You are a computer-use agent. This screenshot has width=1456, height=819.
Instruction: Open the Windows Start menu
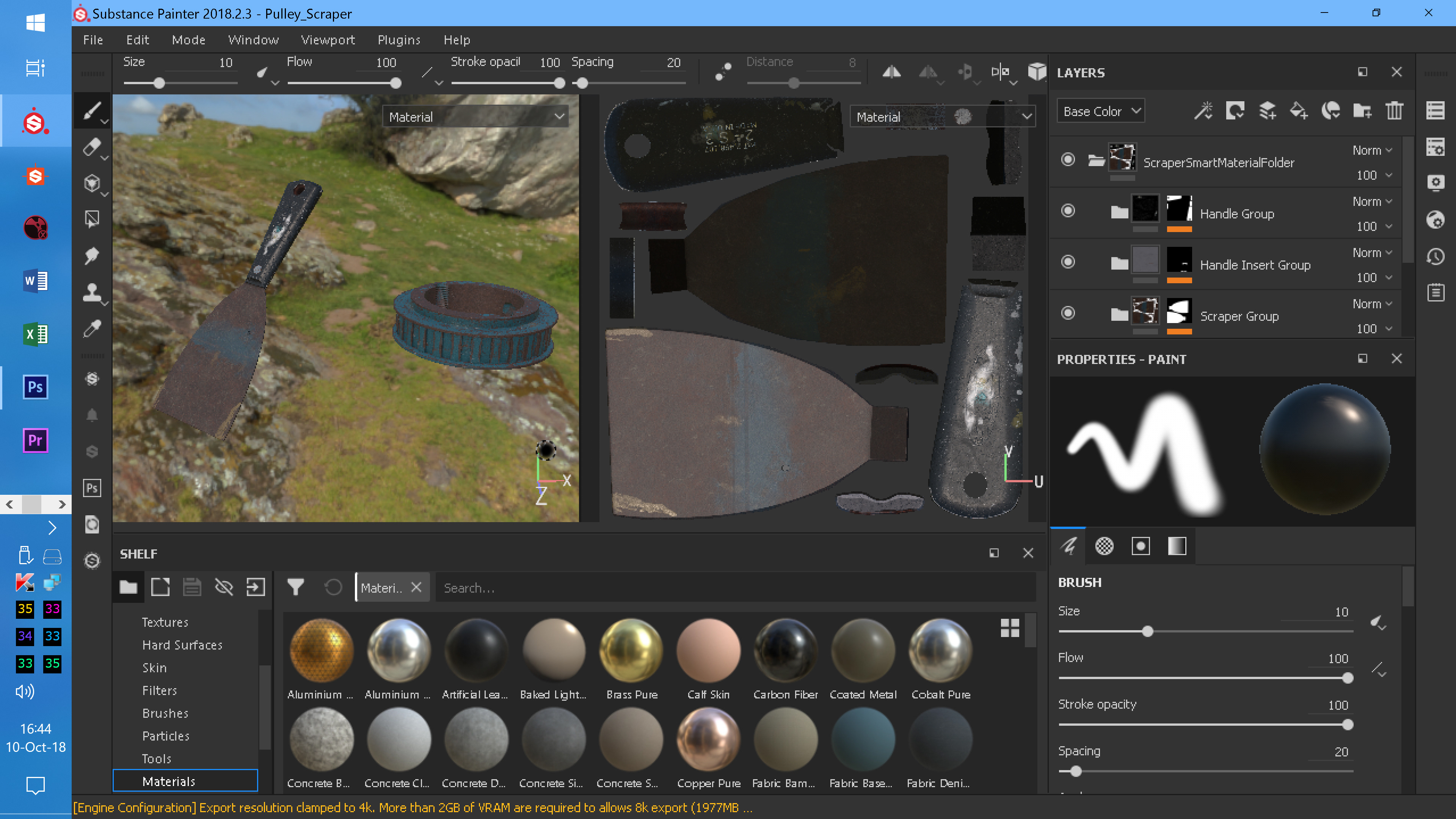pos(35,23)
